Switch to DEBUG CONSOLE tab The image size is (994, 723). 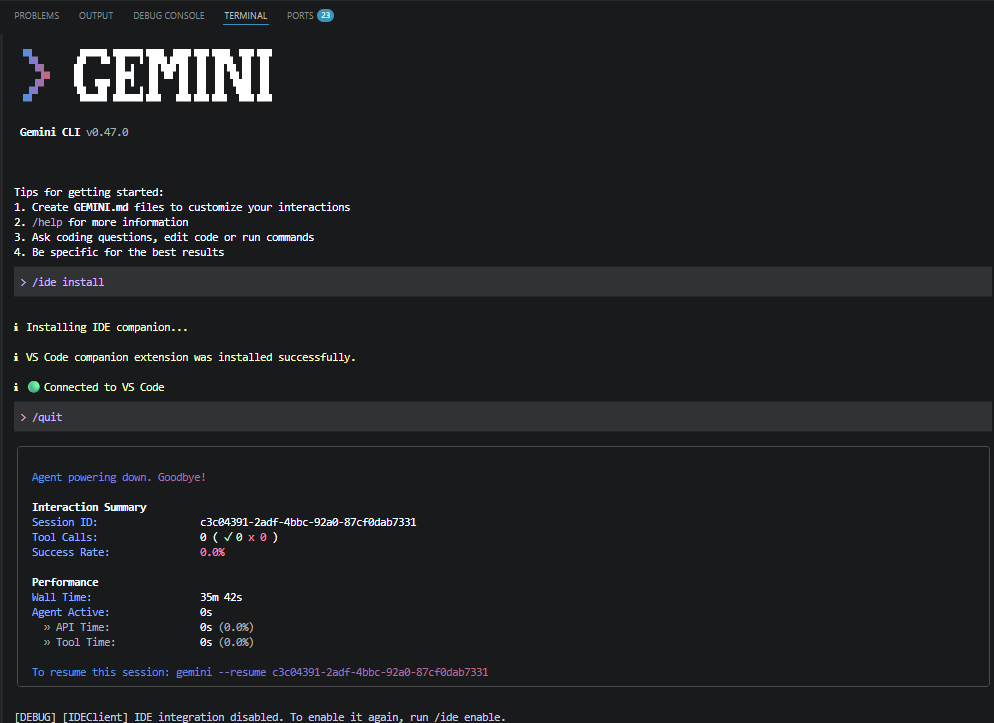(x=169, y=15)
